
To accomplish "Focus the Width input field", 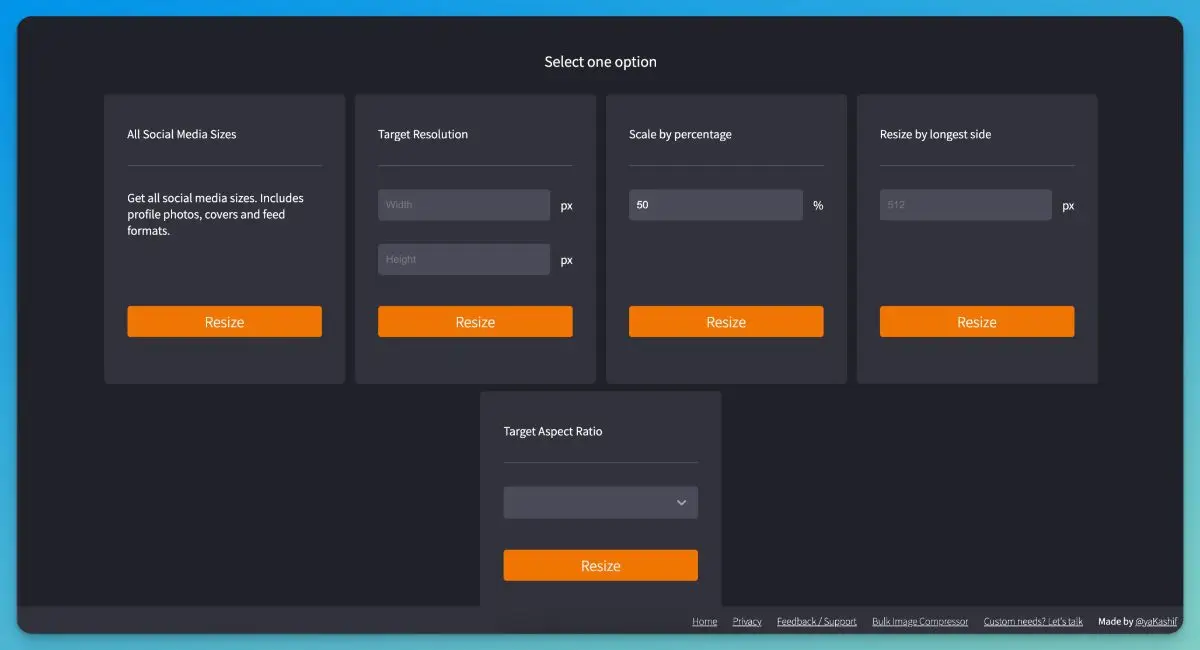I will [x=464, y=205].
